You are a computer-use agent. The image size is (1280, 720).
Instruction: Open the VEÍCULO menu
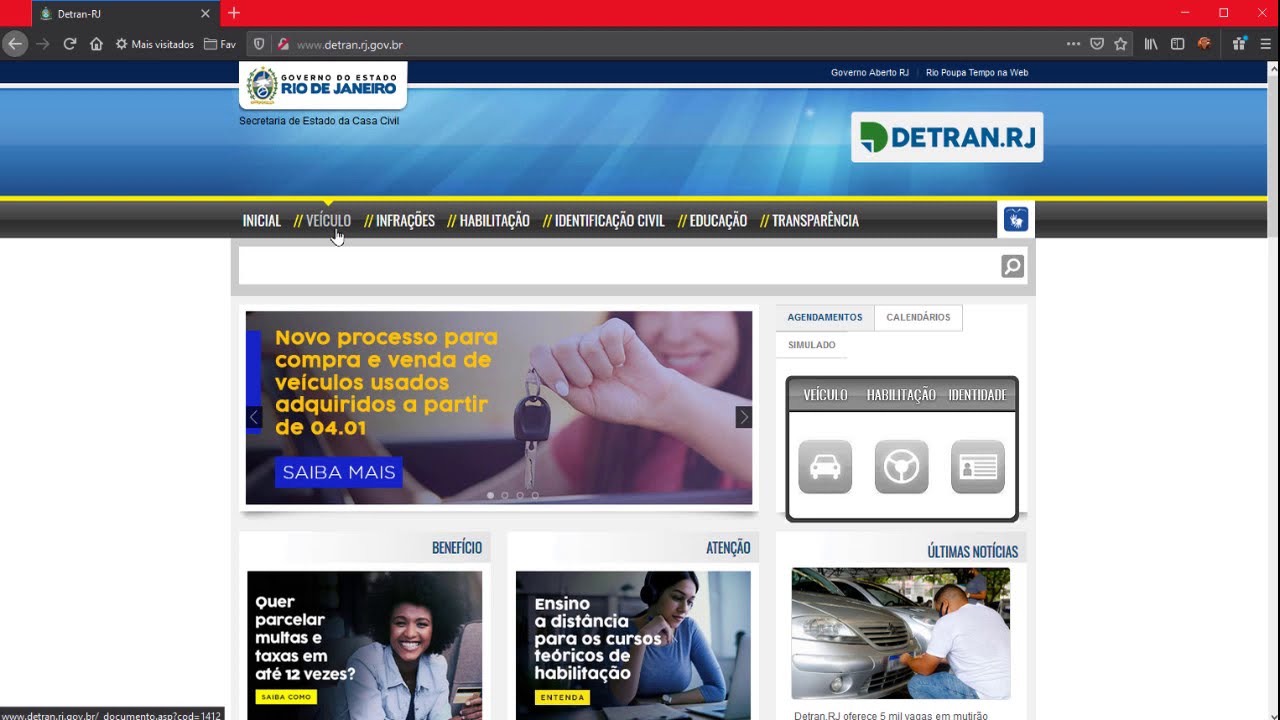pos(328,220)
